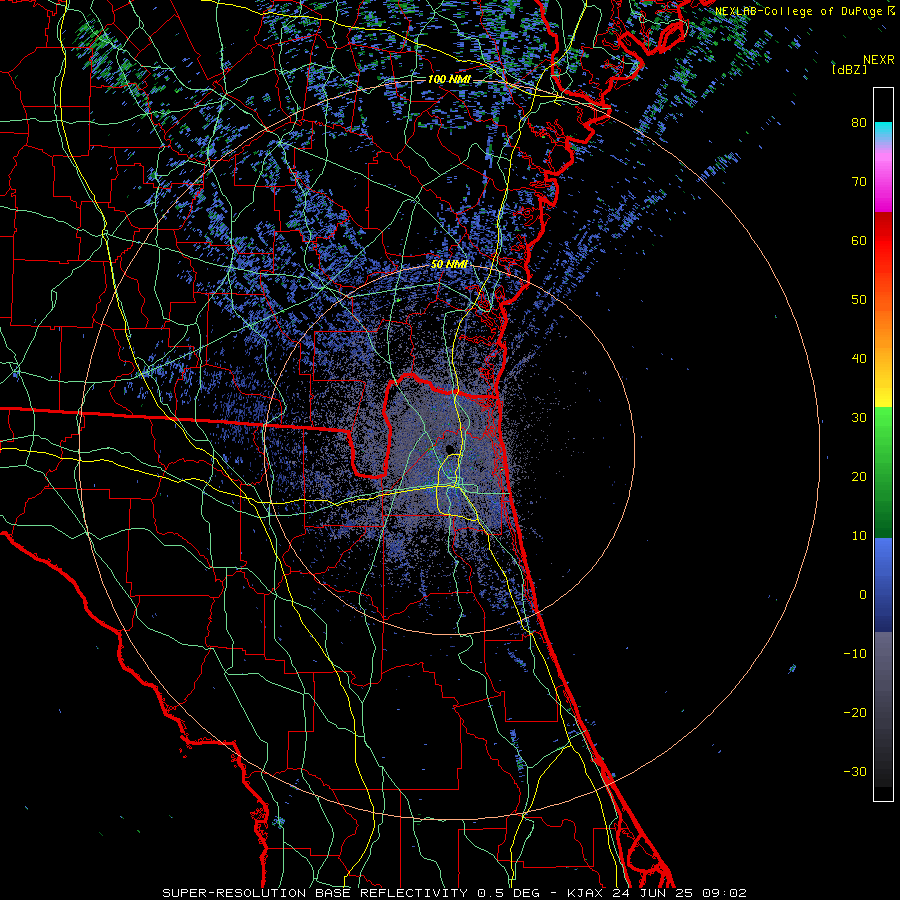900x900 pixels.
Task: Click the blue segment of the color bar
Action: [883, 585]
